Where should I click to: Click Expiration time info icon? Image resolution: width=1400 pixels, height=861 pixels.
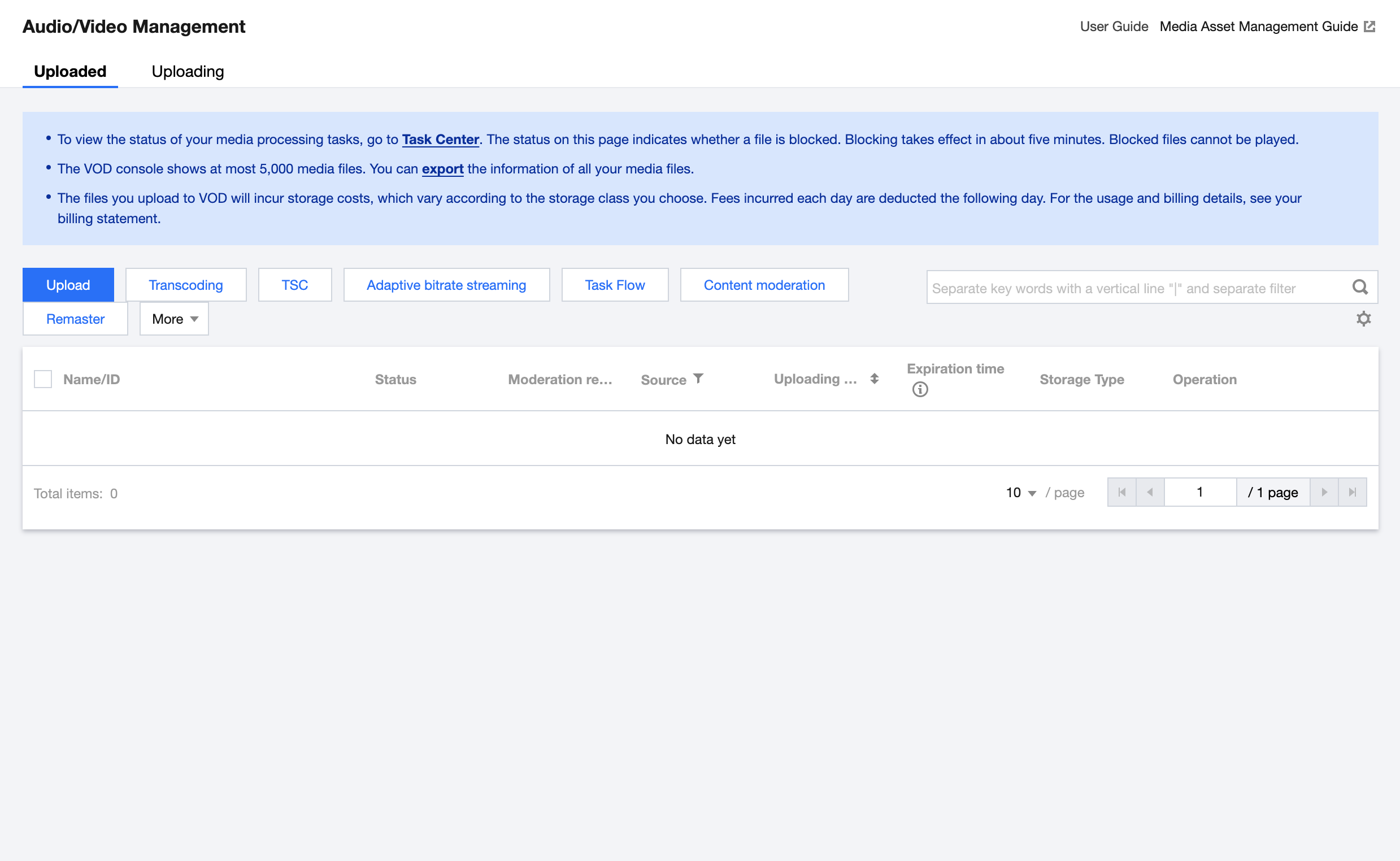tap(919, 389)
